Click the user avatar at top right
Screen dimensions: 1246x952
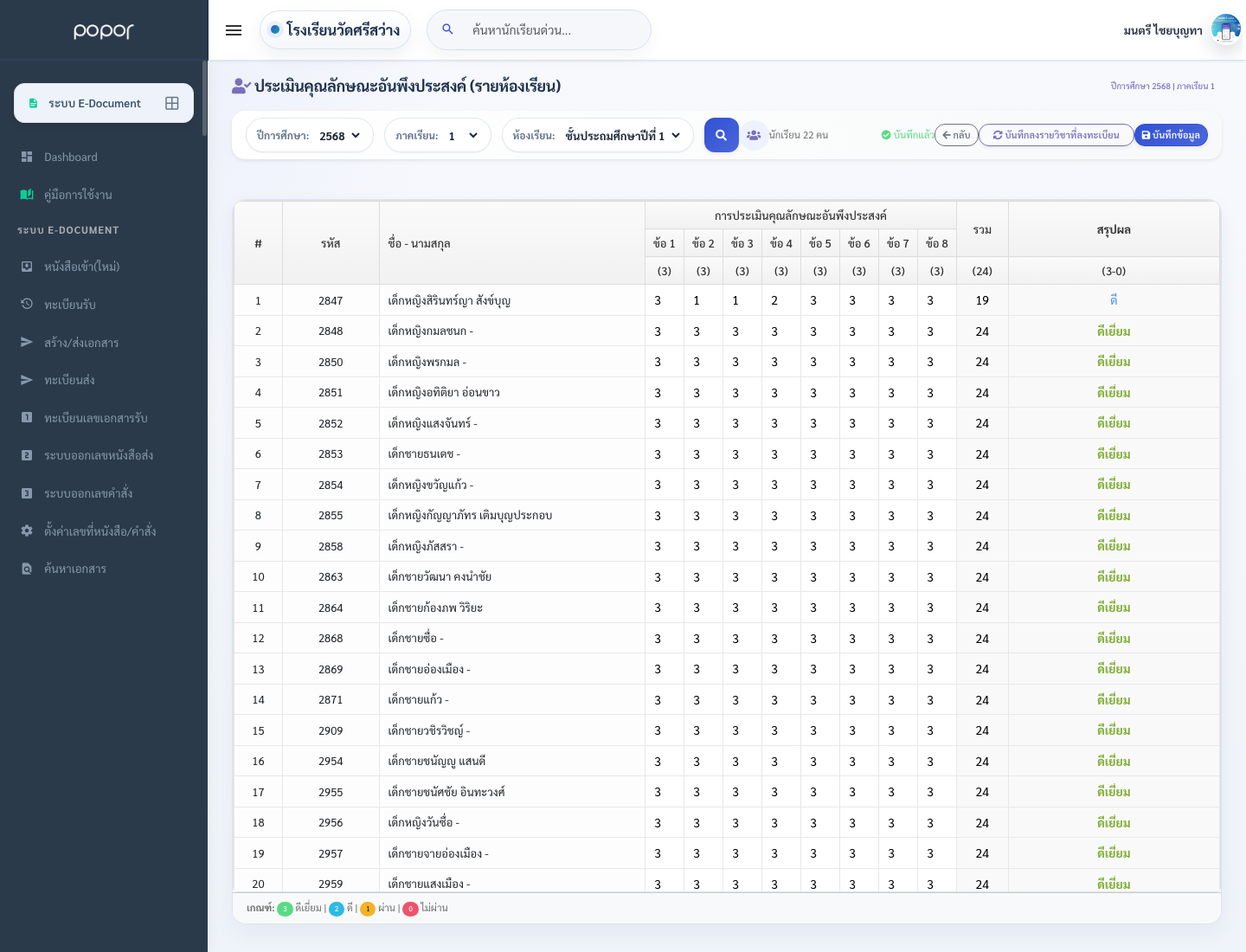1226,29
